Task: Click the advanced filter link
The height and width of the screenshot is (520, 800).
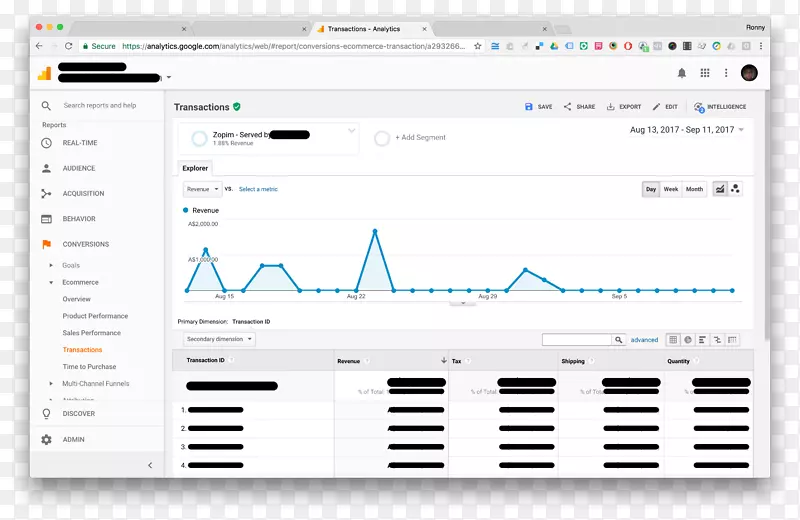Action: click(644, 340)
